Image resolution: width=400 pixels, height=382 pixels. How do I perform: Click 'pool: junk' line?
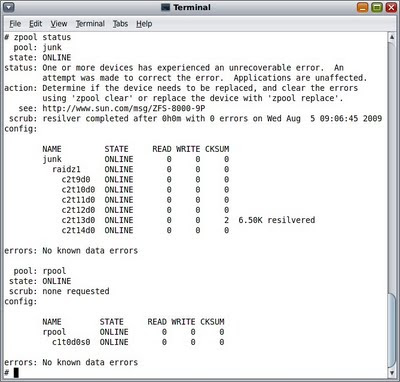37,47
